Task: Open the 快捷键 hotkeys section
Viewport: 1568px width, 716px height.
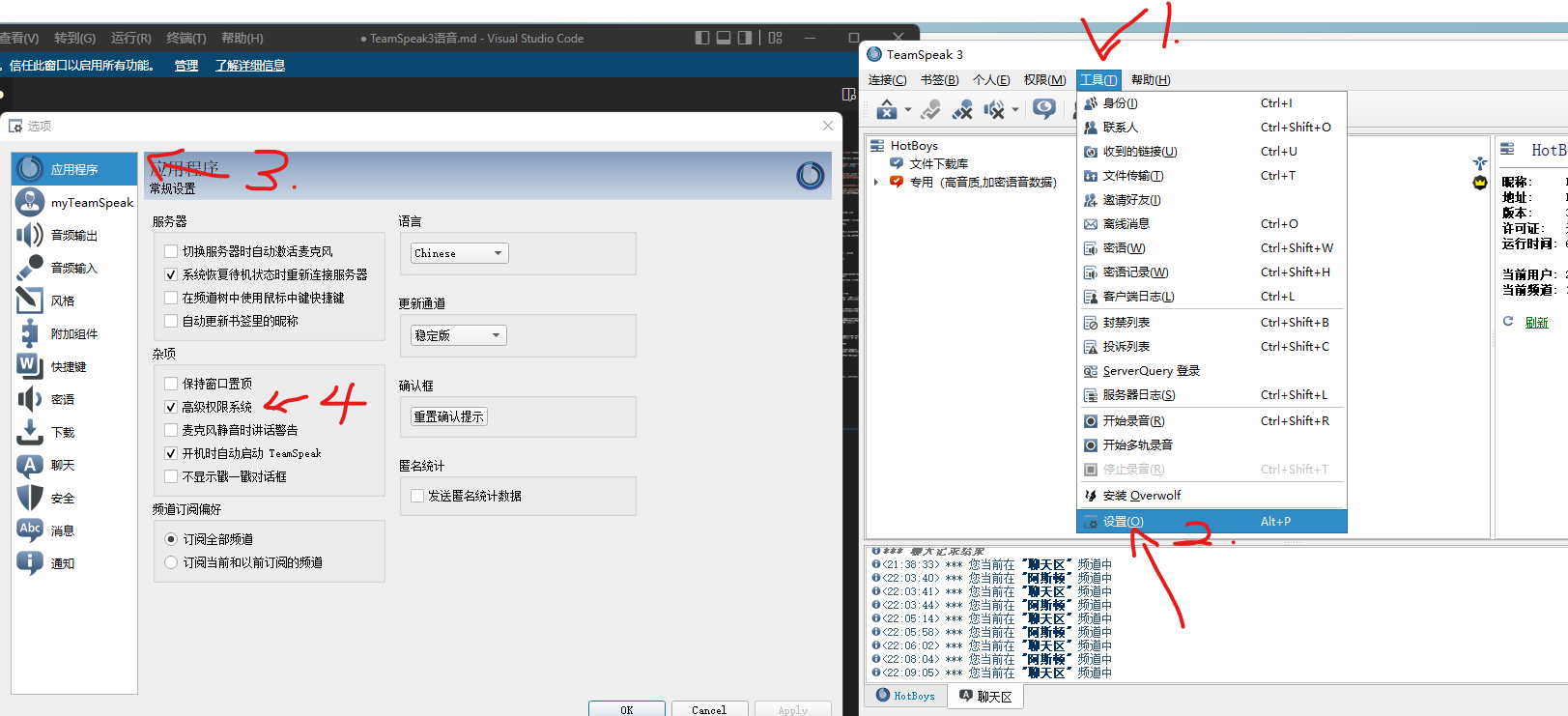Action: click(68, 367)
